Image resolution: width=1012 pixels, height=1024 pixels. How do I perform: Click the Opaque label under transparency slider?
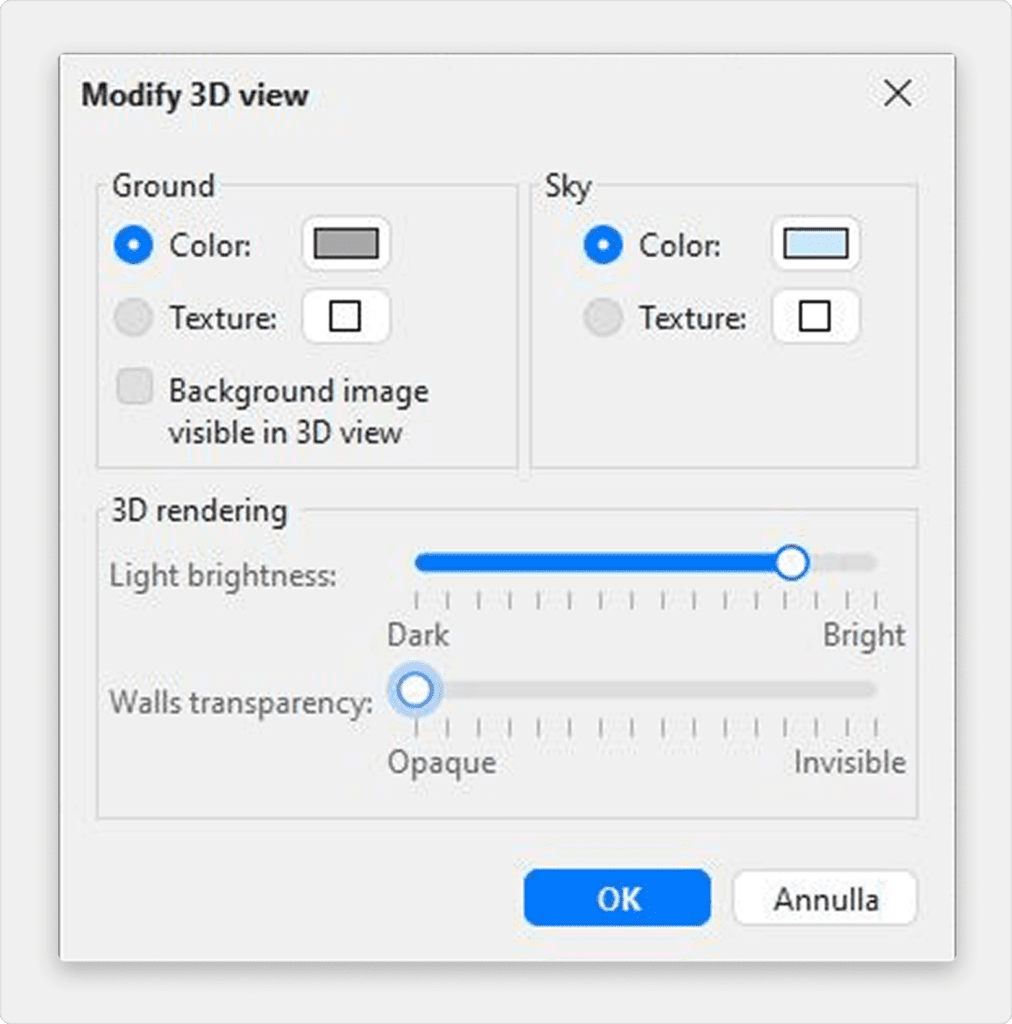[441, 763]
